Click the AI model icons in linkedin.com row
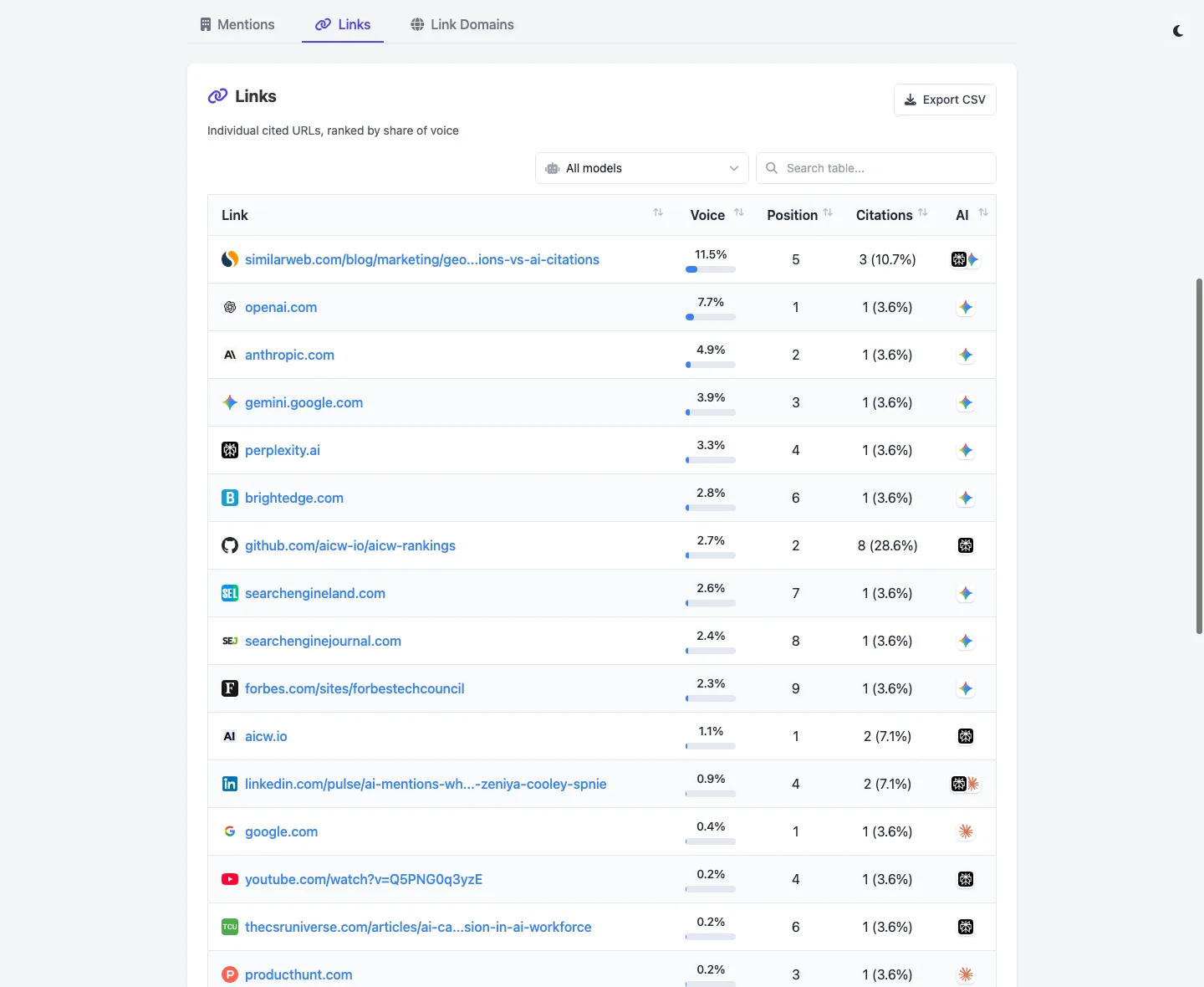This screenshot has width=1204, height=987. coord(966,784)
